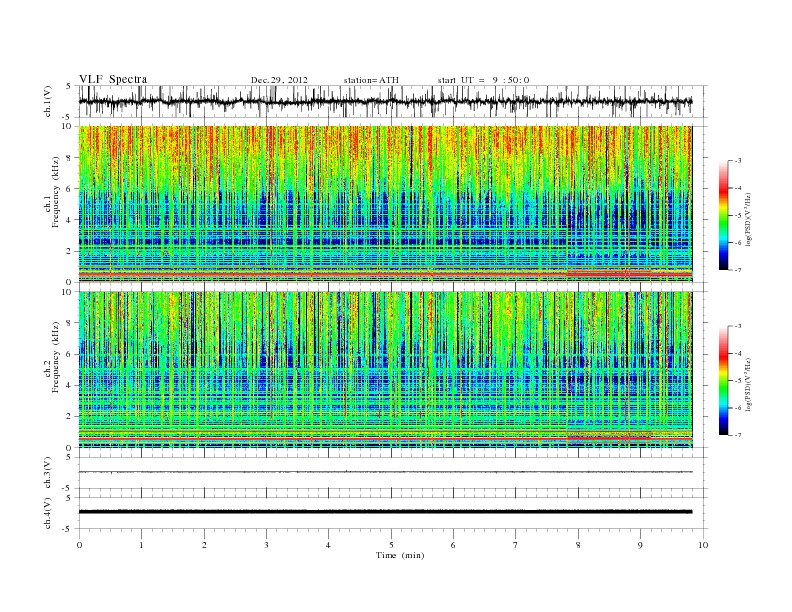Viewport: 792px width, 612px height.
Task: Click the "-5" tick on the ch.2 color bar
Action: pyautogui.click(x=738, y=380)
